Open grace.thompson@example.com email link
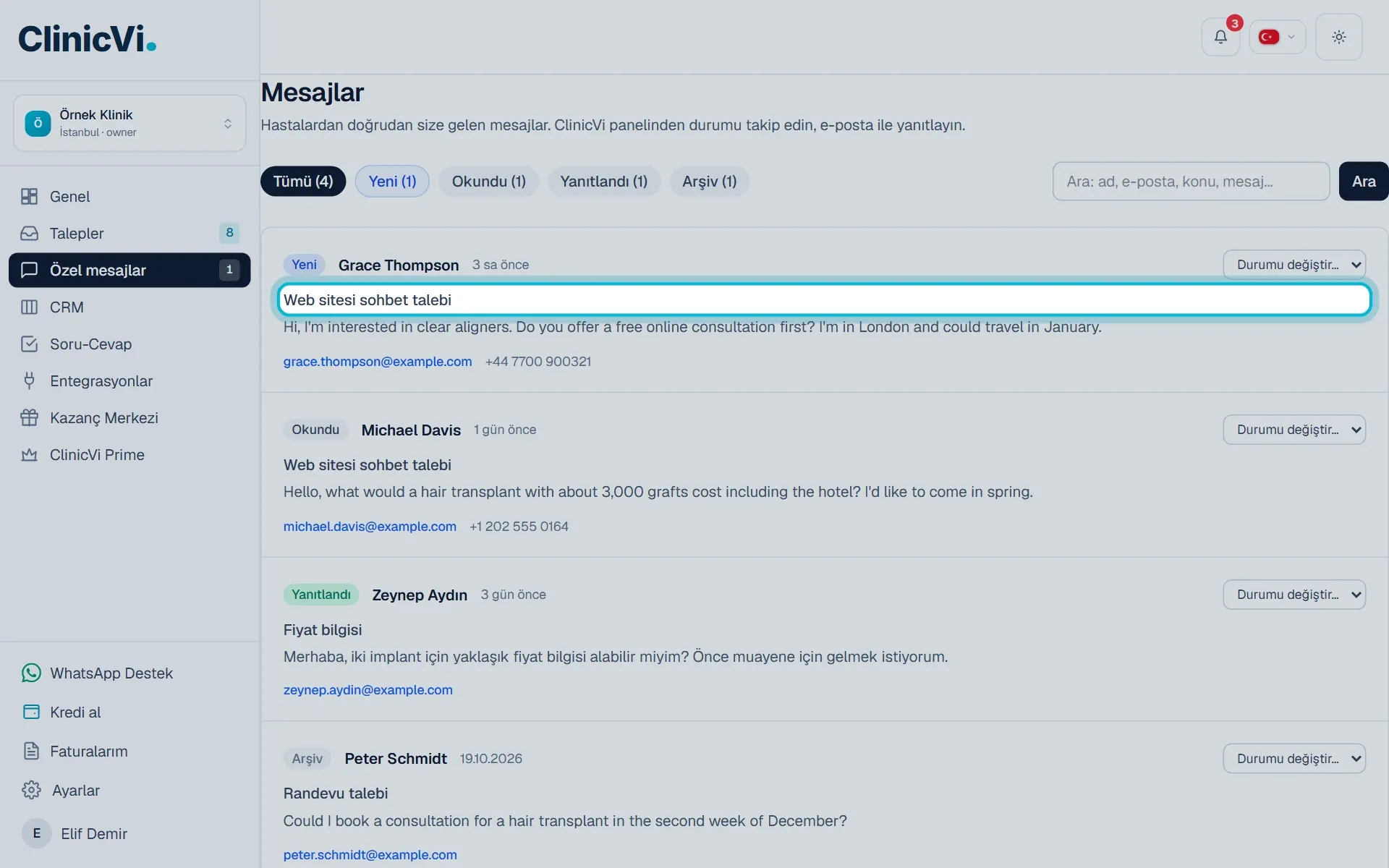The height and width of the screenshot is (868, 1389). 378,362
